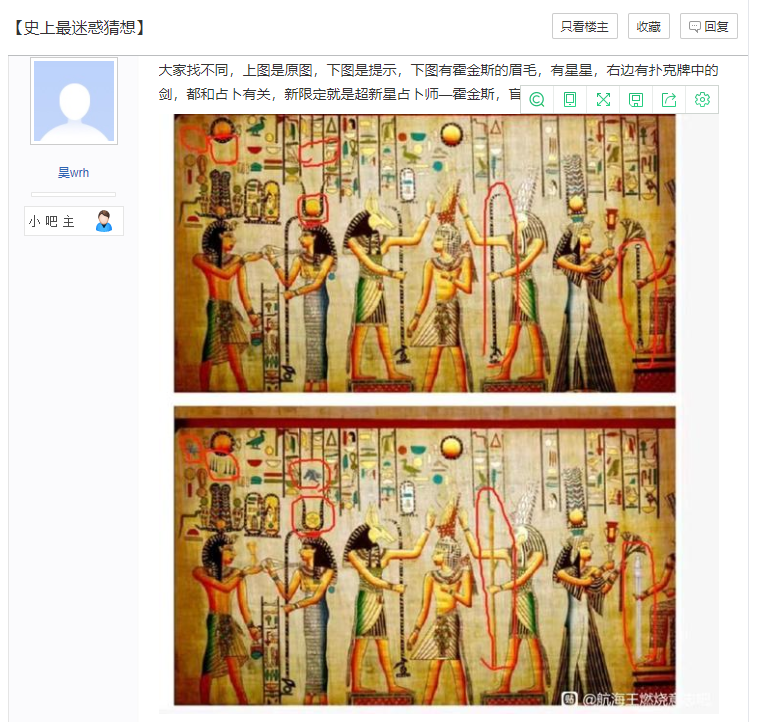Click the 小吧主 badge label

(x=52, y=221)
